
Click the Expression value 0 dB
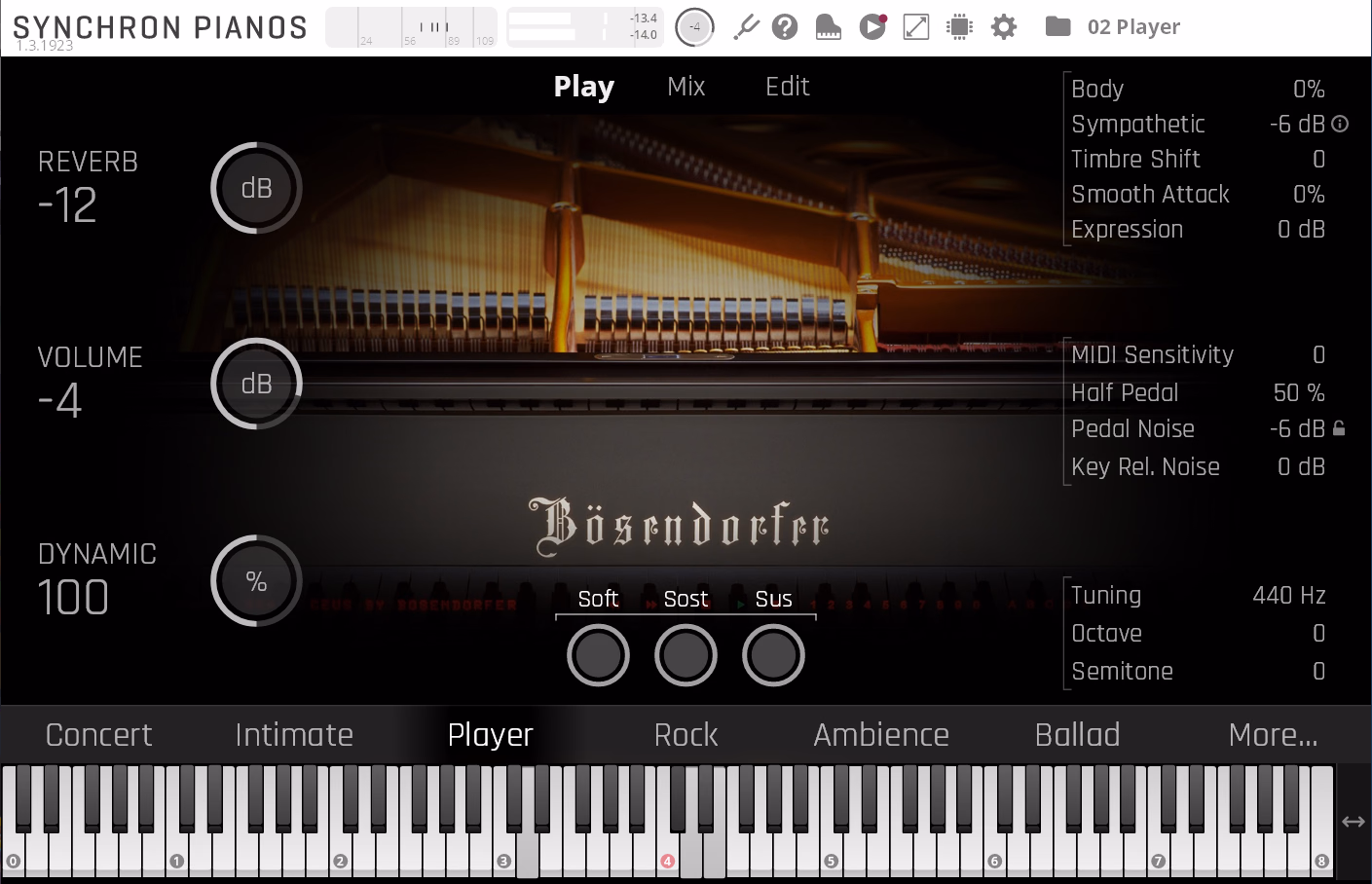pos(1301,229)
